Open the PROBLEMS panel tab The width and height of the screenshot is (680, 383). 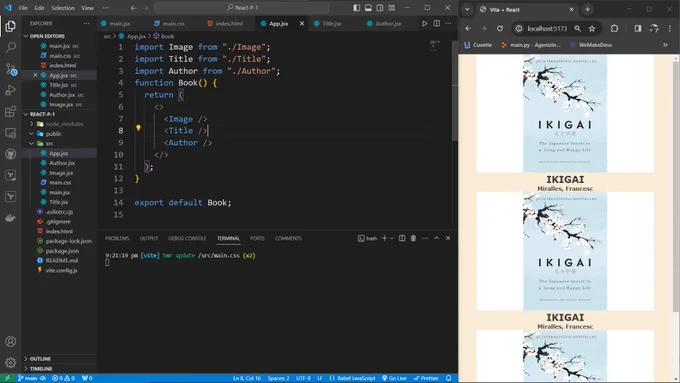(x=117, y=238)
